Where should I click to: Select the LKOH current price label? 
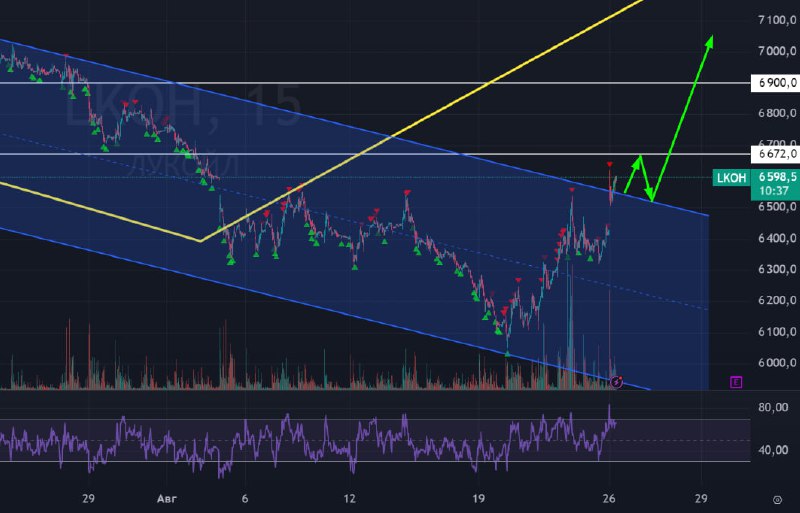coord(732,178)
